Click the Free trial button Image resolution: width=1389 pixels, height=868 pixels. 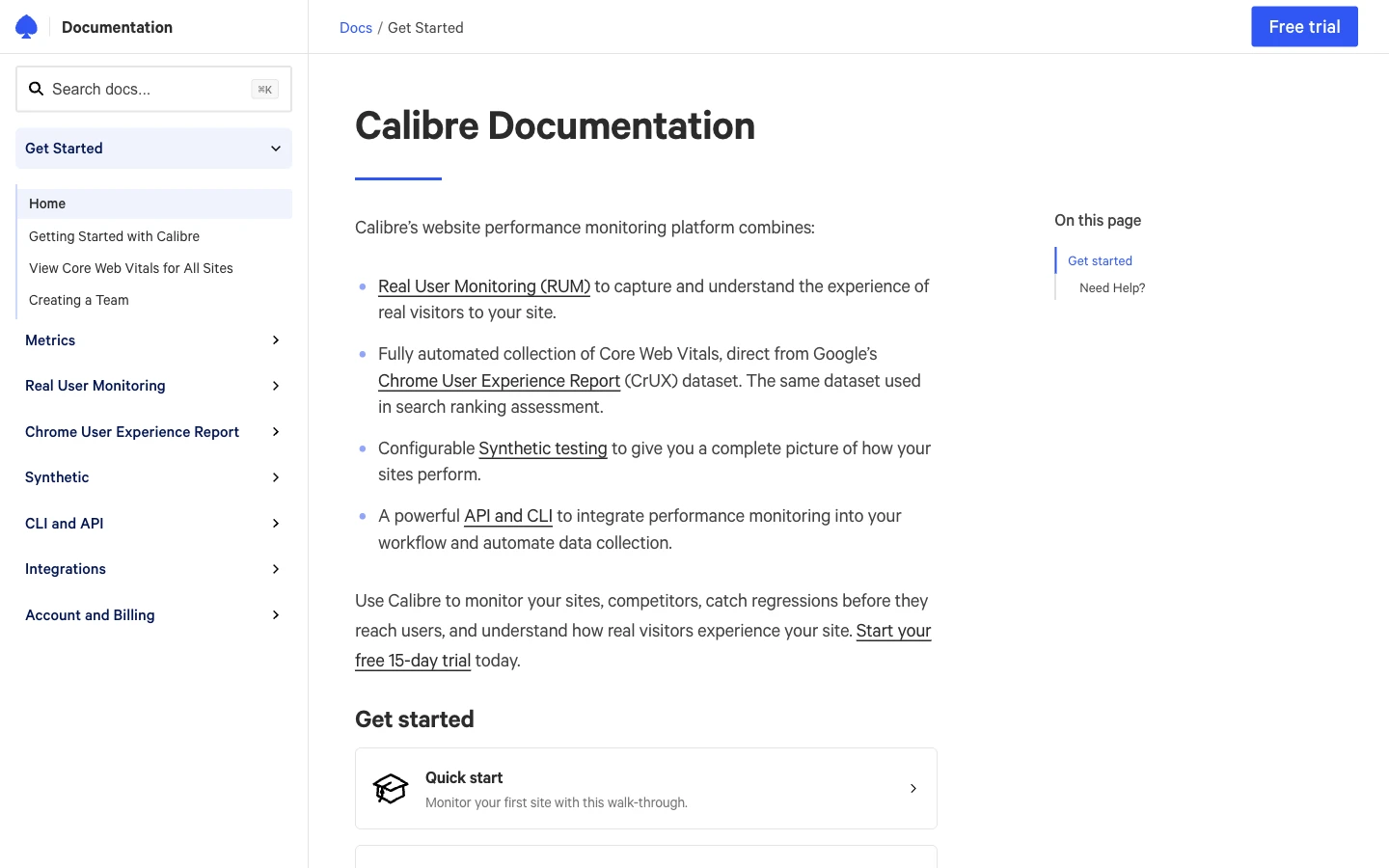click(1304, 26)
